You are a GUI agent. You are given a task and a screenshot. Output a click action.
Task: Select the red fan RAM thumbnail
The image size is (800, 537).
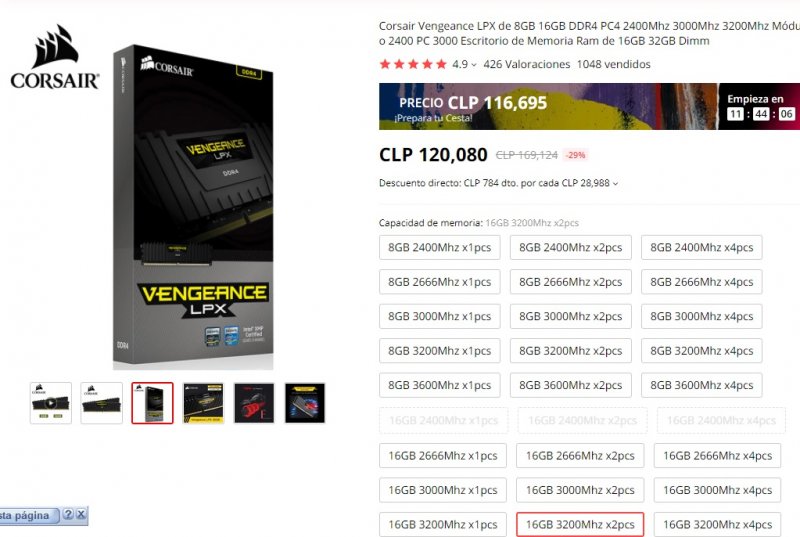[x=254, y=403]
